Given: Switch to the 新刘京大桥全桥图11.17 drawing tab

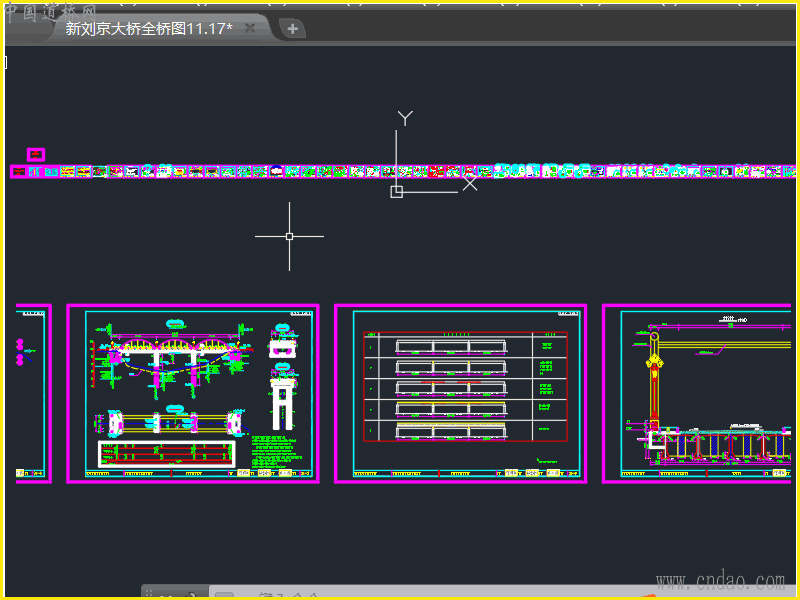Looking at the screenshot, I should click(x=148, y=29).
